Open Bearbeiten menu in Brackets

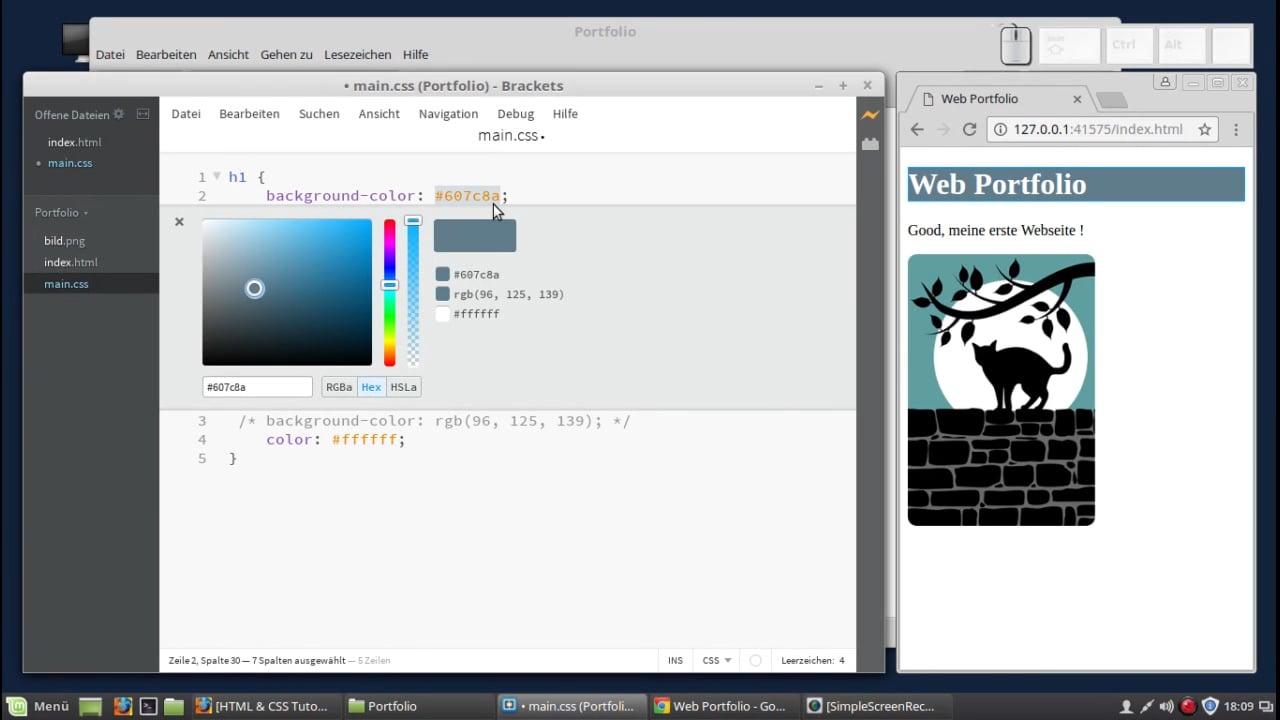249,114
